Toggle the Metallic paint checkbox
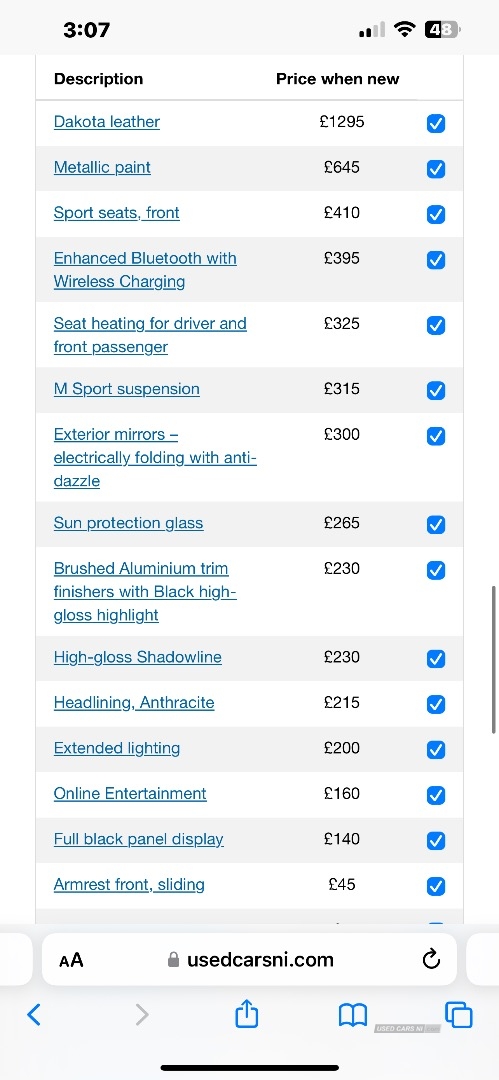Viewport: 499px width, 1080px height. pyautogui.click(x=436, y=169)
